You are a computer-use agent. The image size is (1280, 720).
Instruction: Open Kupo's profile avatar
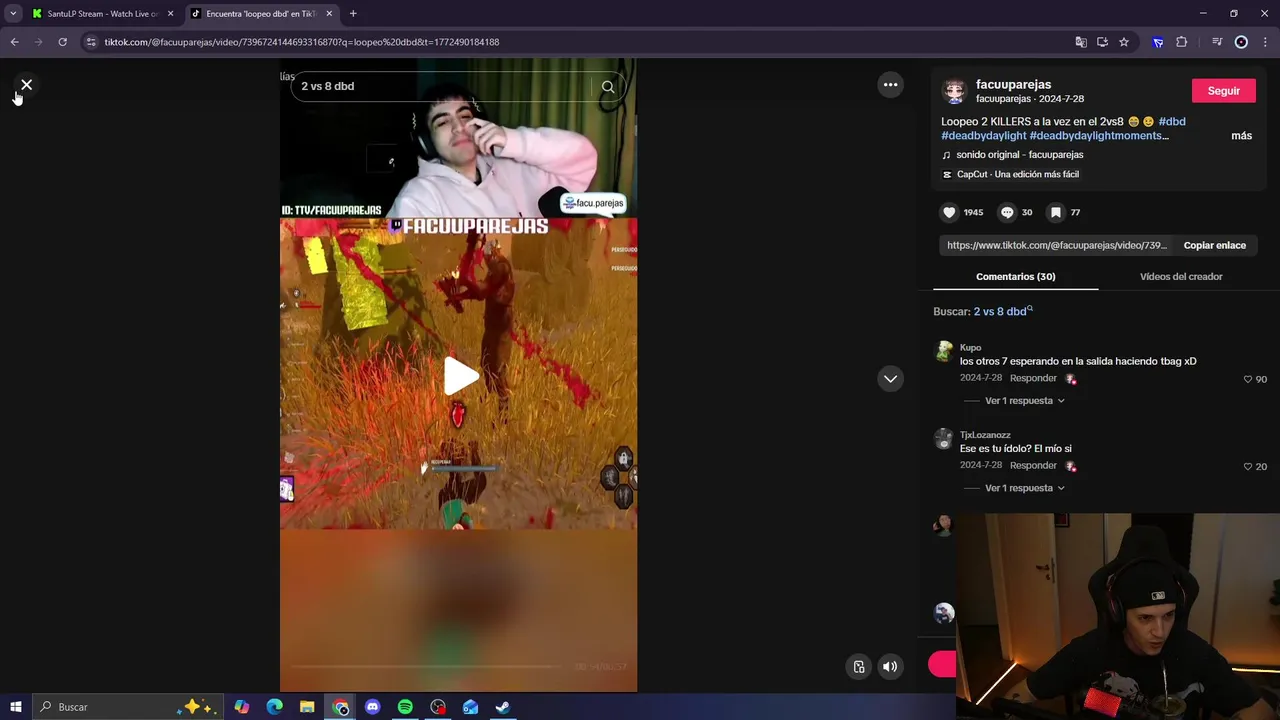[x=943, y=351]
